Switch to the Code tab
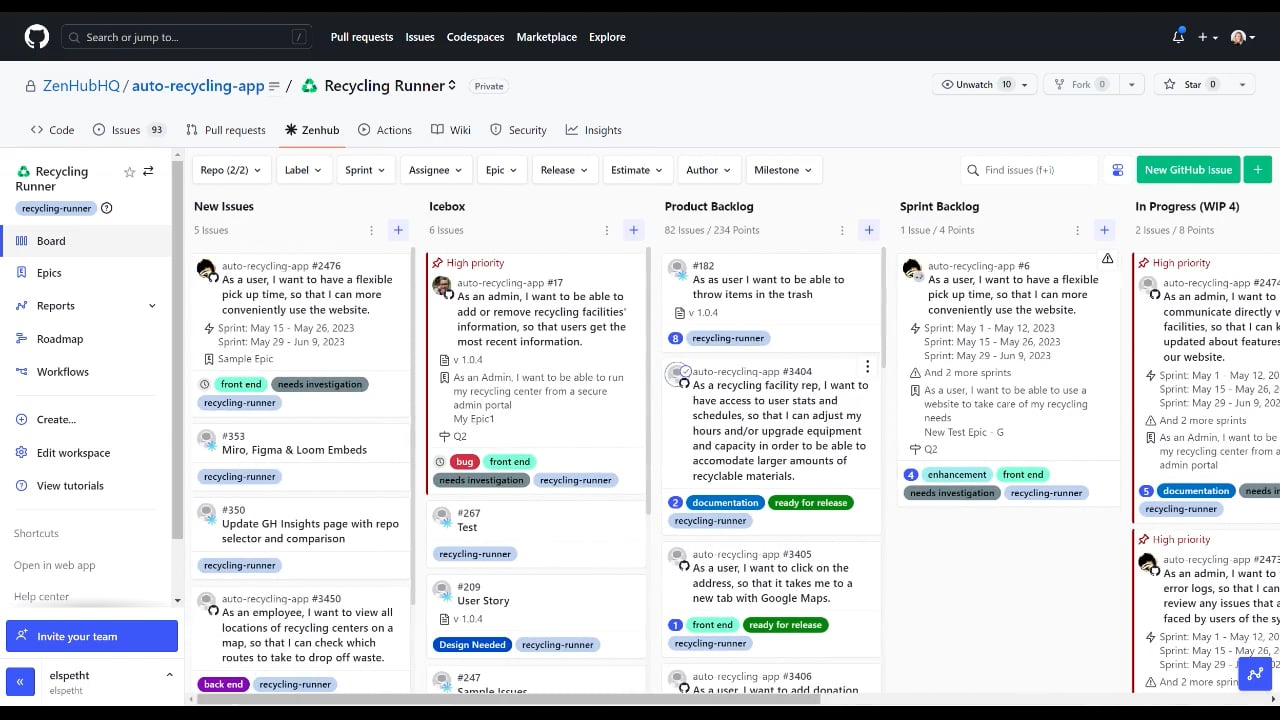 pos(52,130)
